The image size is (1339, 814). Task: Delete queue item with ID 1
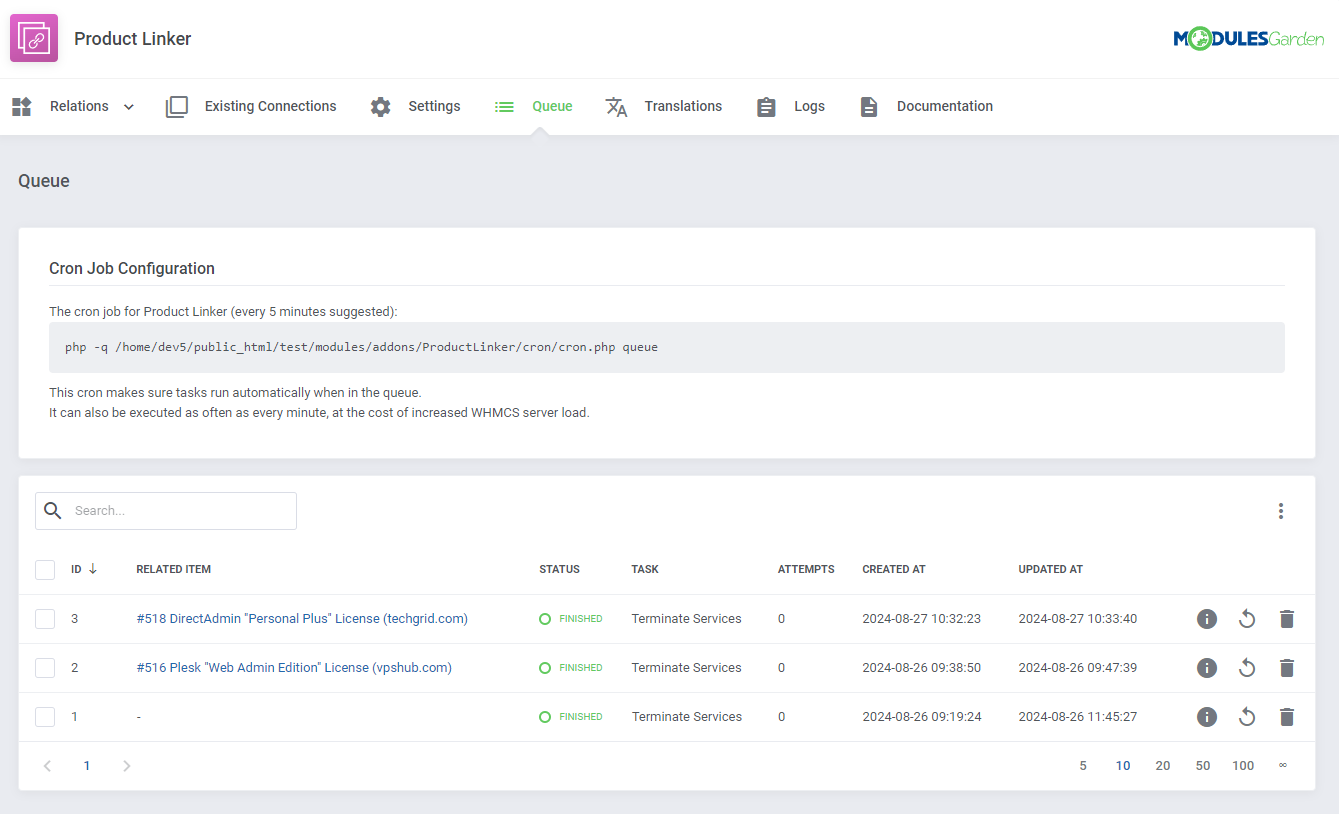[1287, 717]
